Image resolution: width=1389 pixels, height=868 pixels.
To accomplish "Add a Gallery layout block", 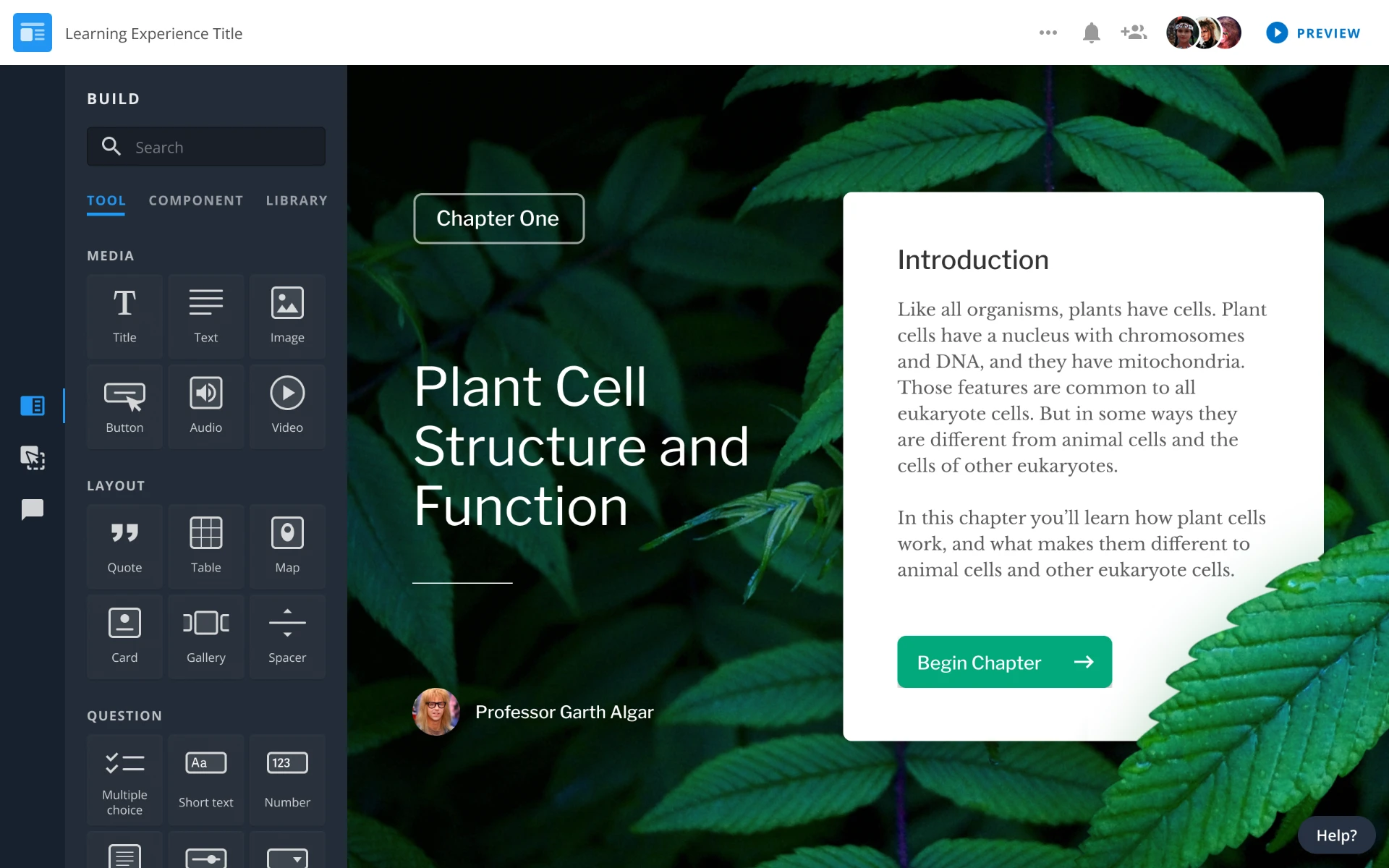I will [206, 637].
